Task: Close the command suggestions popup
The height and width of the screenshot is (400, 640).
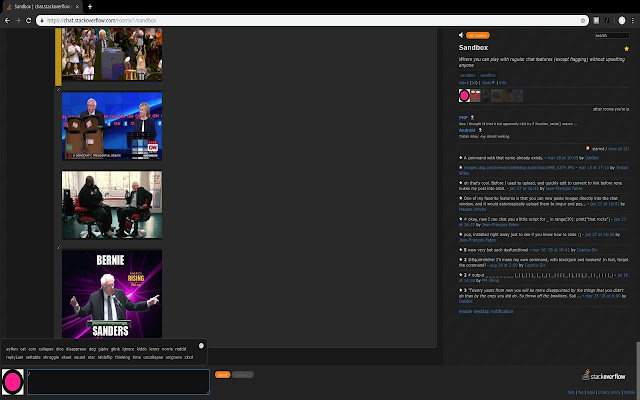Action: click(x=201, y=346)
